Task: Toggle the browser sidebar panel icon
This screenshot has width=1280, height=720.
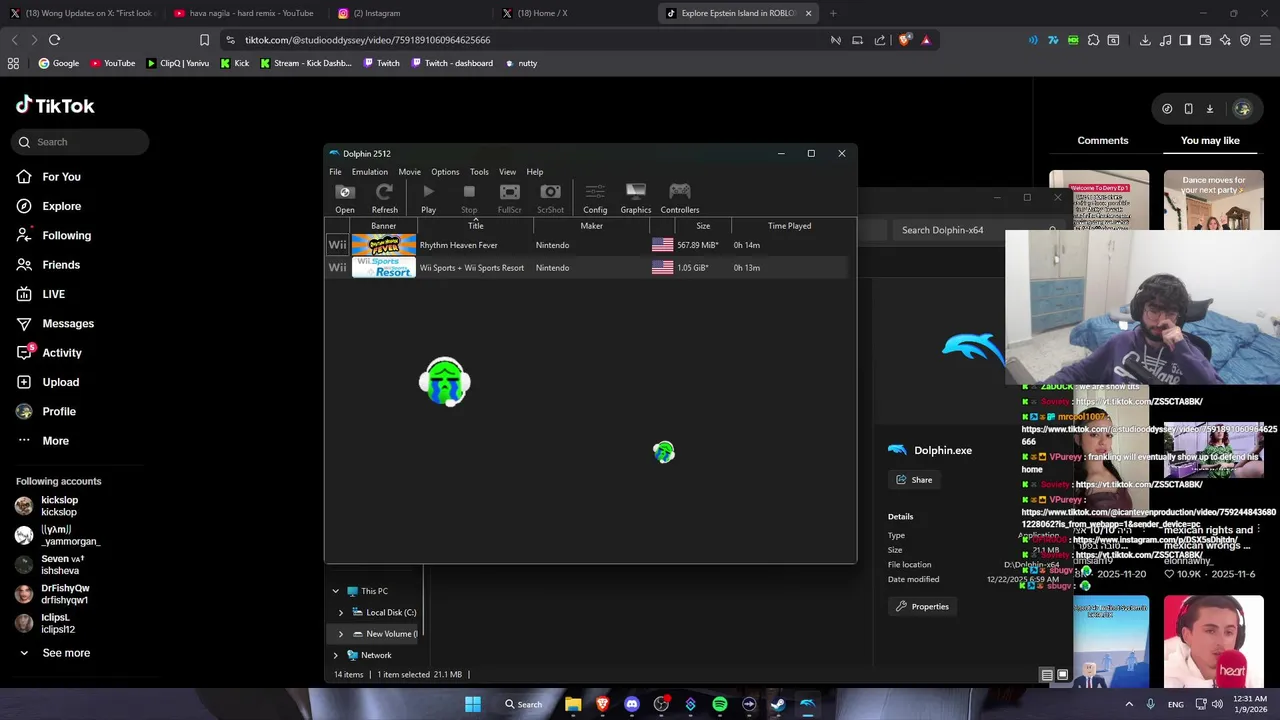Action: click(x=1185, y=40)
